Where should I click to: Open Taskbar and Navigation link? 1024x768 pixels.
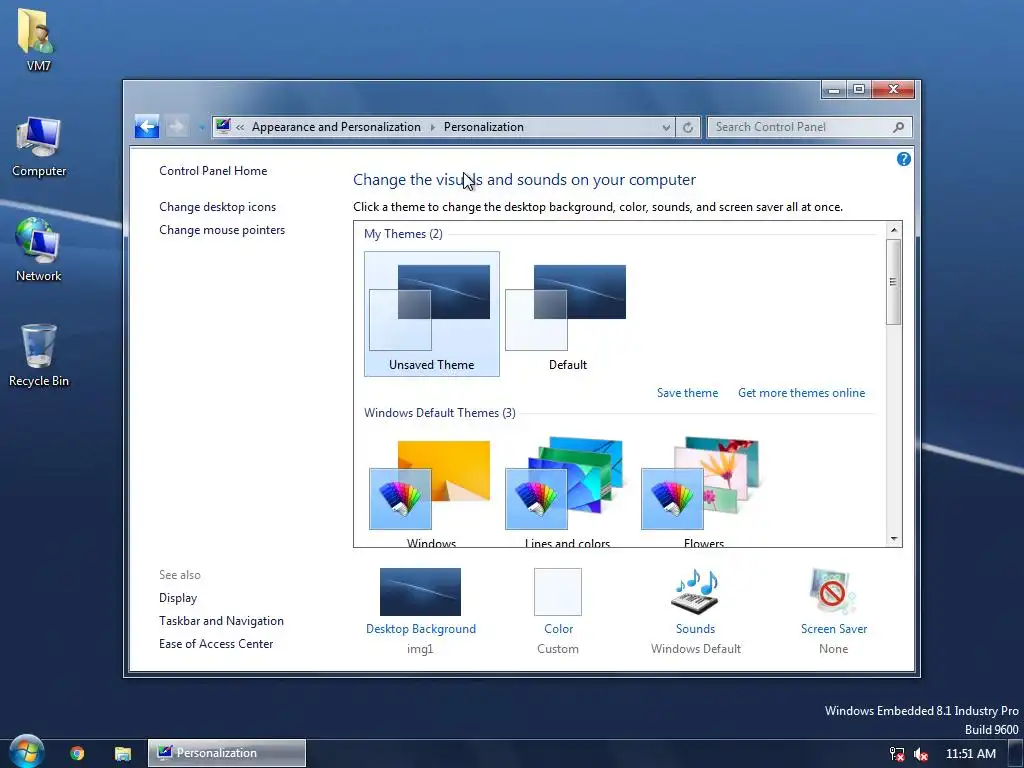coord(221,620)
